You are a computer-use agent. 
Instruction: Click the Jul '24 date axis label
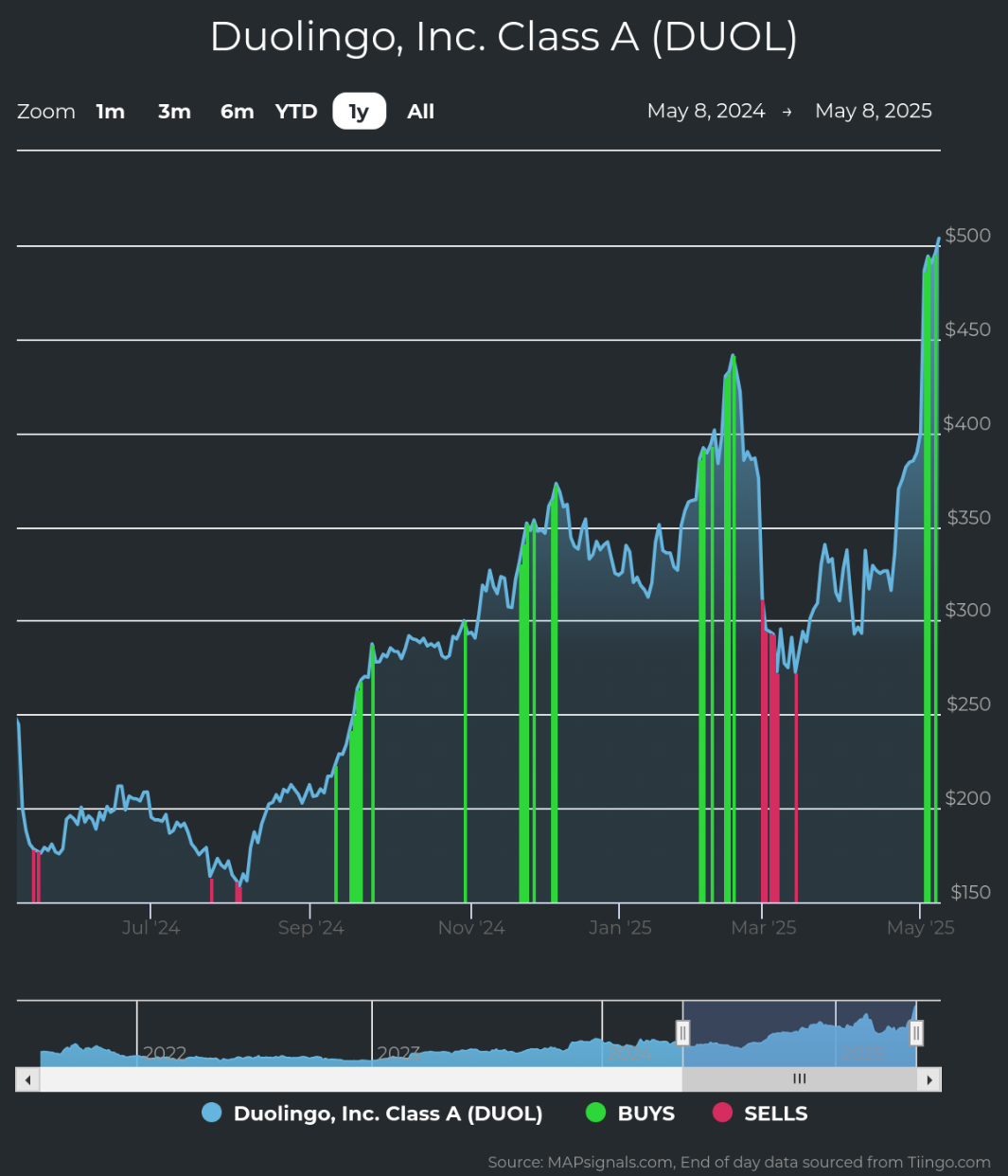[150, 928]
